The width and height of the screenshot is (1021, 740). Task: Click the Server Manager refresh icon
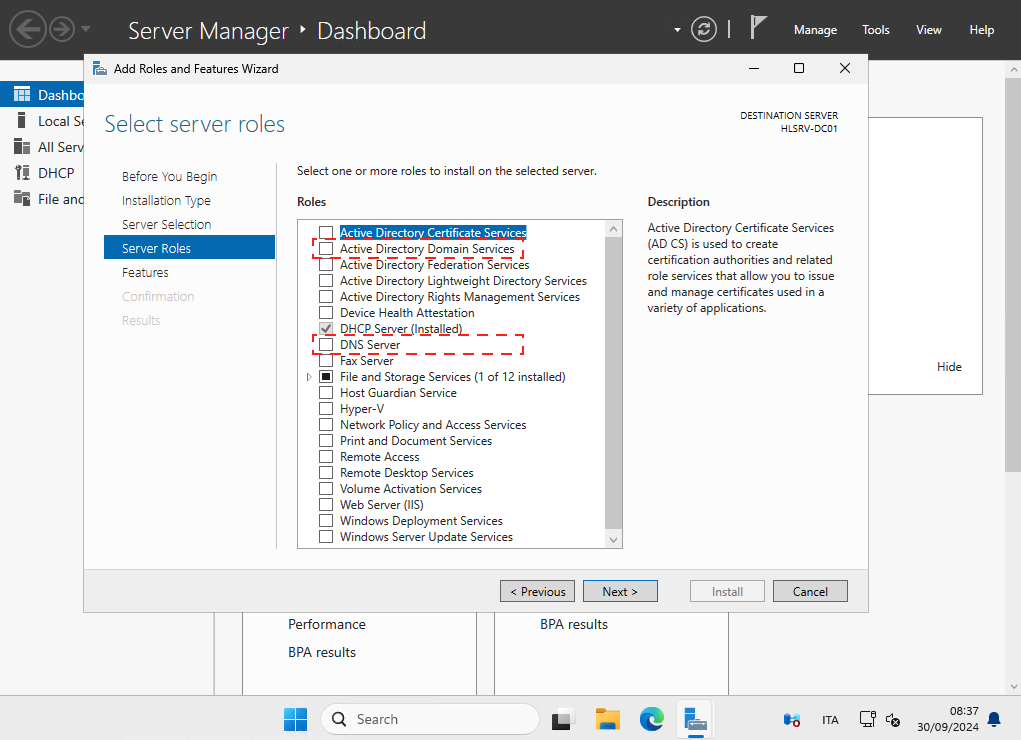pos(705,29)
